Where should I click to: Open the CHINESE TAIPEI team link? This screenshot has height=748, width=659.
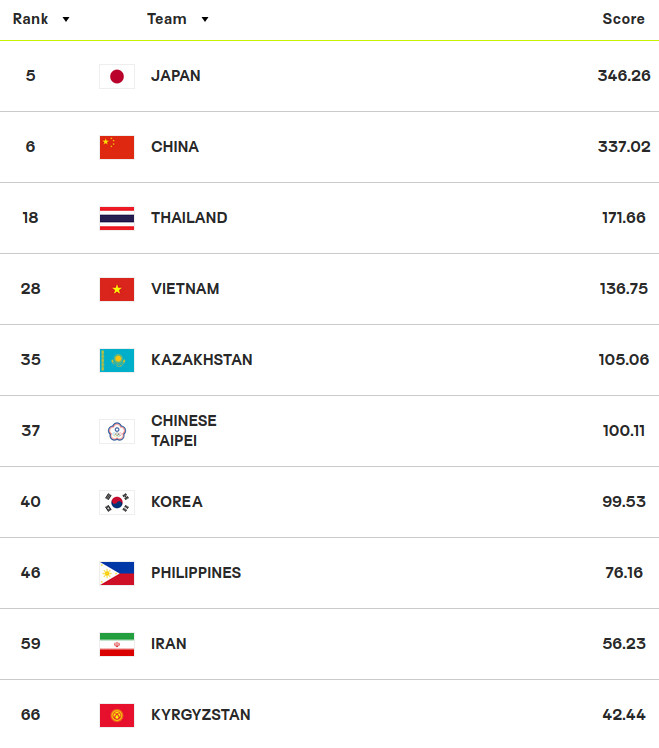pos(184,431)
